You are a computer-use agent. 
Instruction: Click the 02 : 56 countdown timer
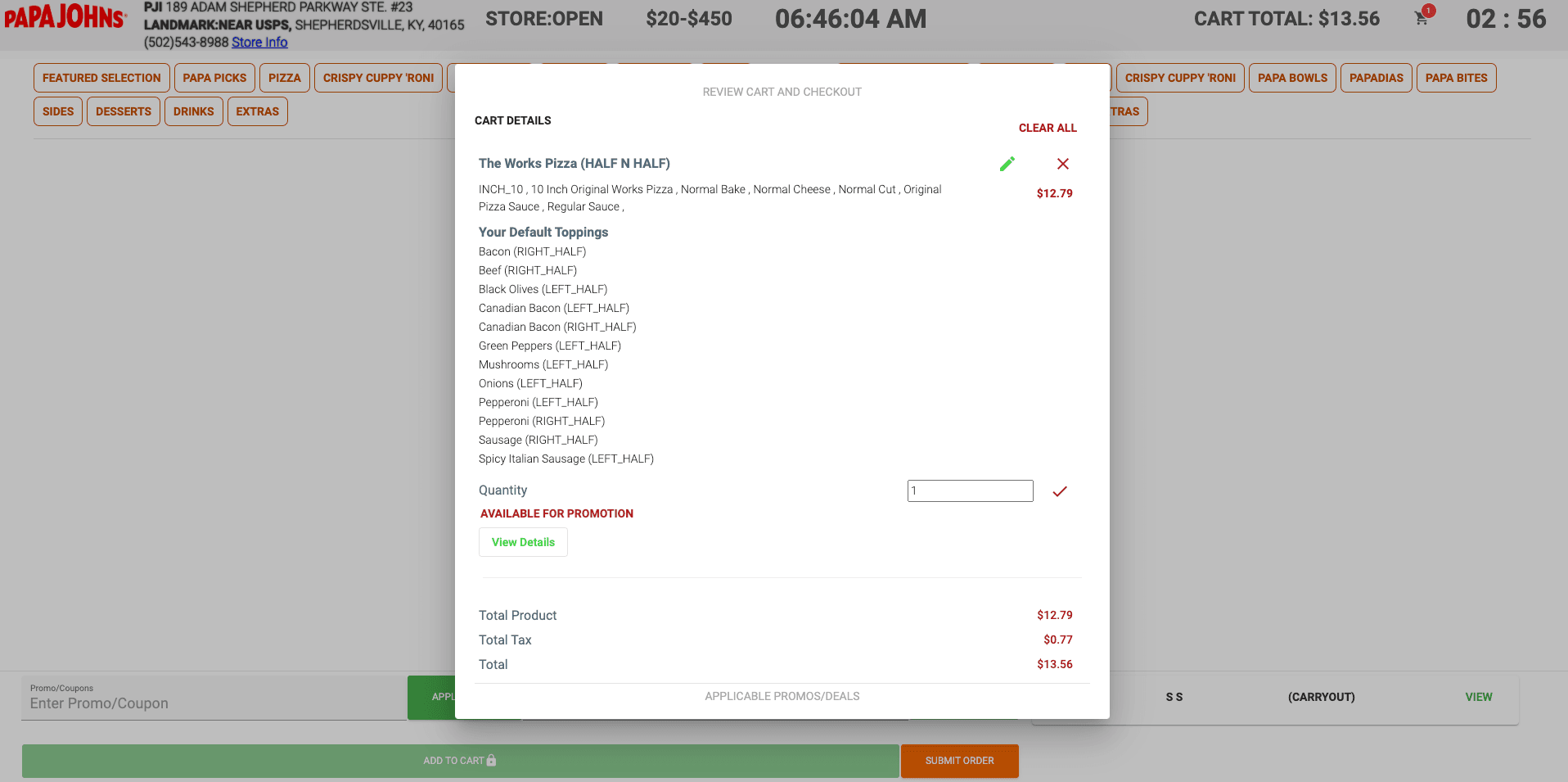[1507, 19]
